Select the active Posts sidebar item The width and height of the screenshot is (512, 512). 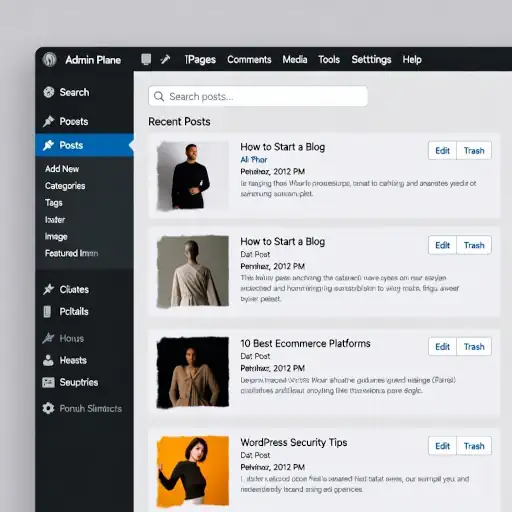(x=84, y=145)
